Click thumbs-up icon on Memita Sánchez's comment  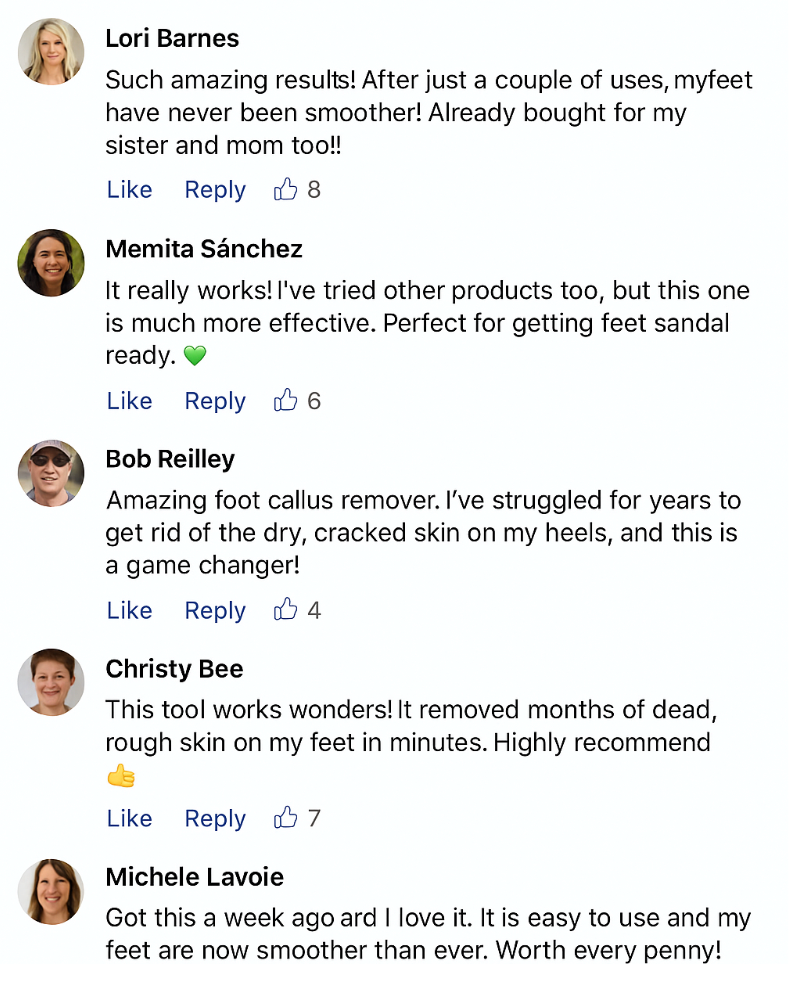pyautogui.click(x=286, y=401)
